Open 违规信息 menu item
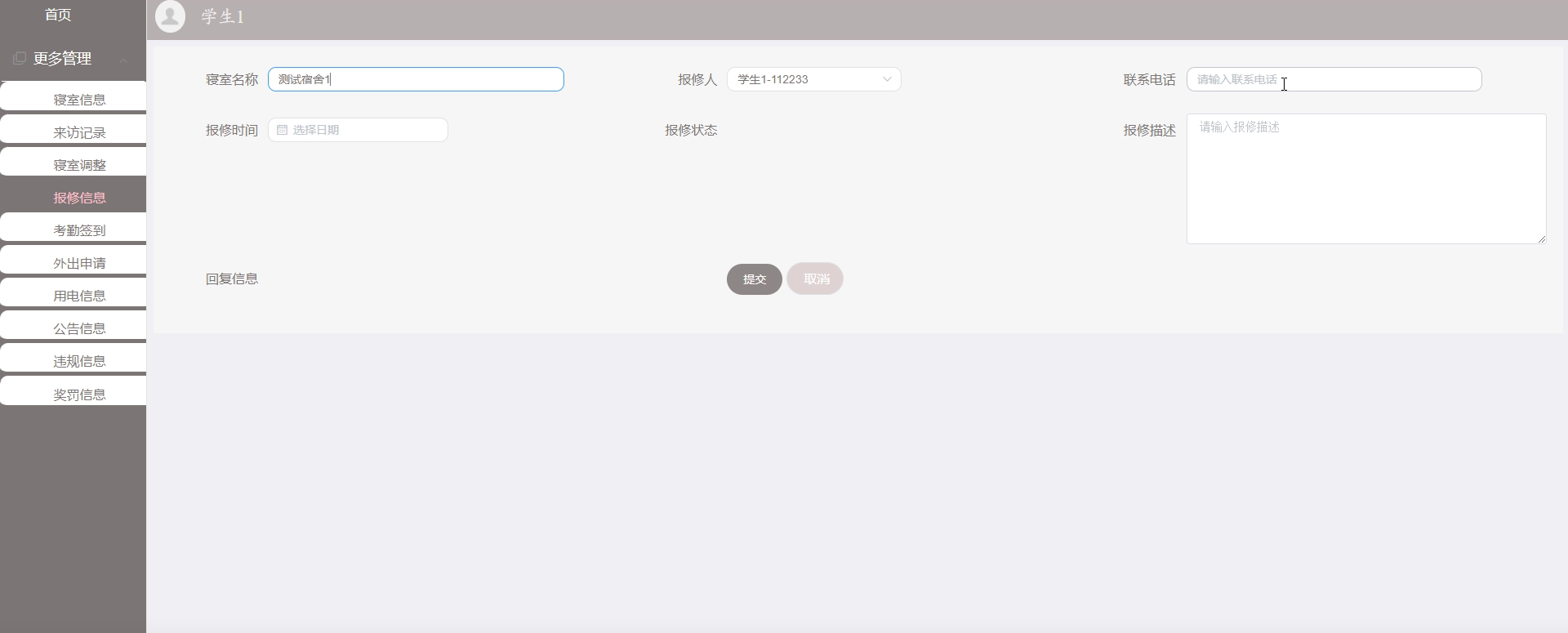This screenshot has width=1568, height=633. pos(73,358)
